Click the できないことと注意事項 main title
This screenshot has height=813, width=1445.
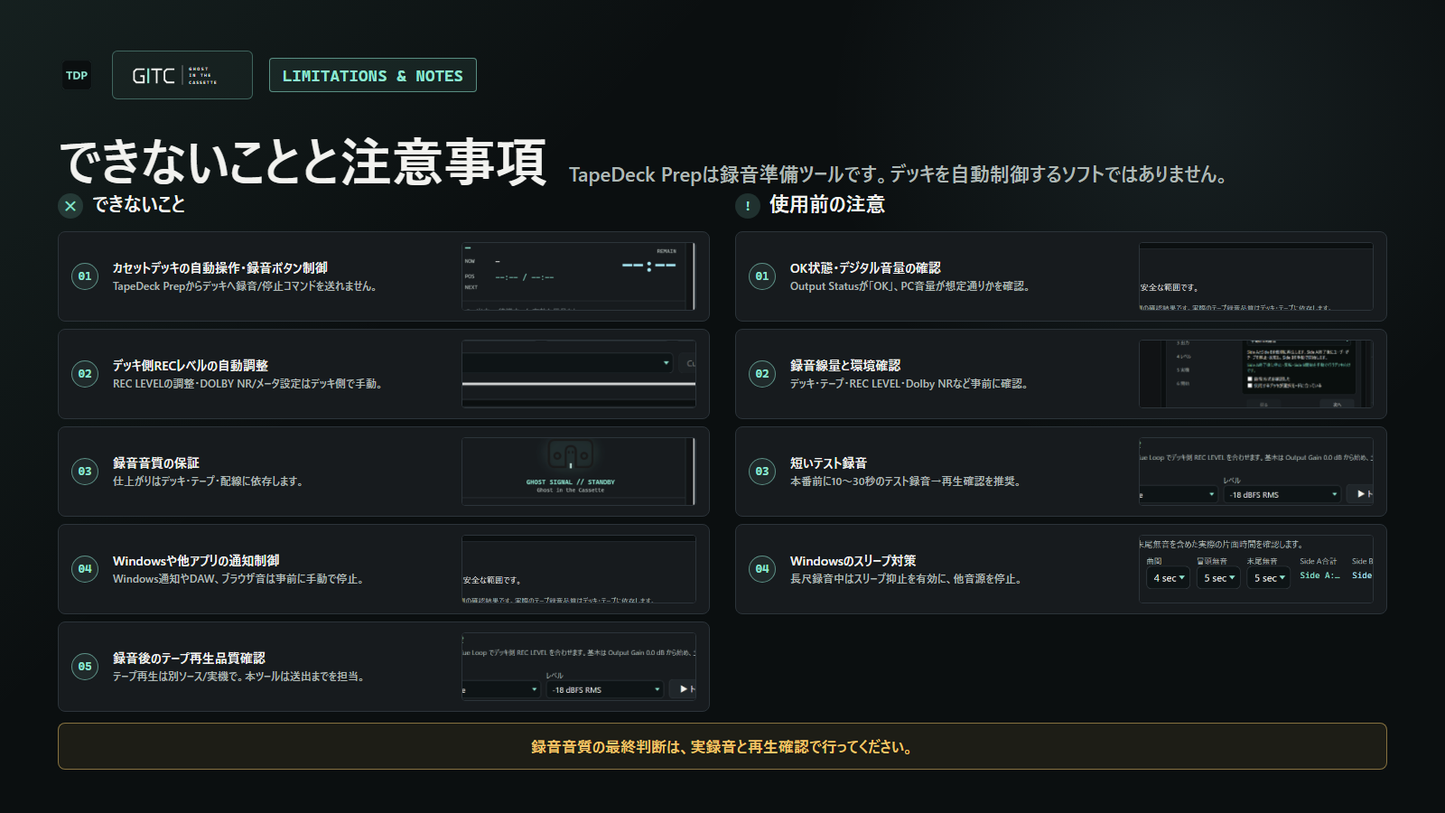click(302, 162)
